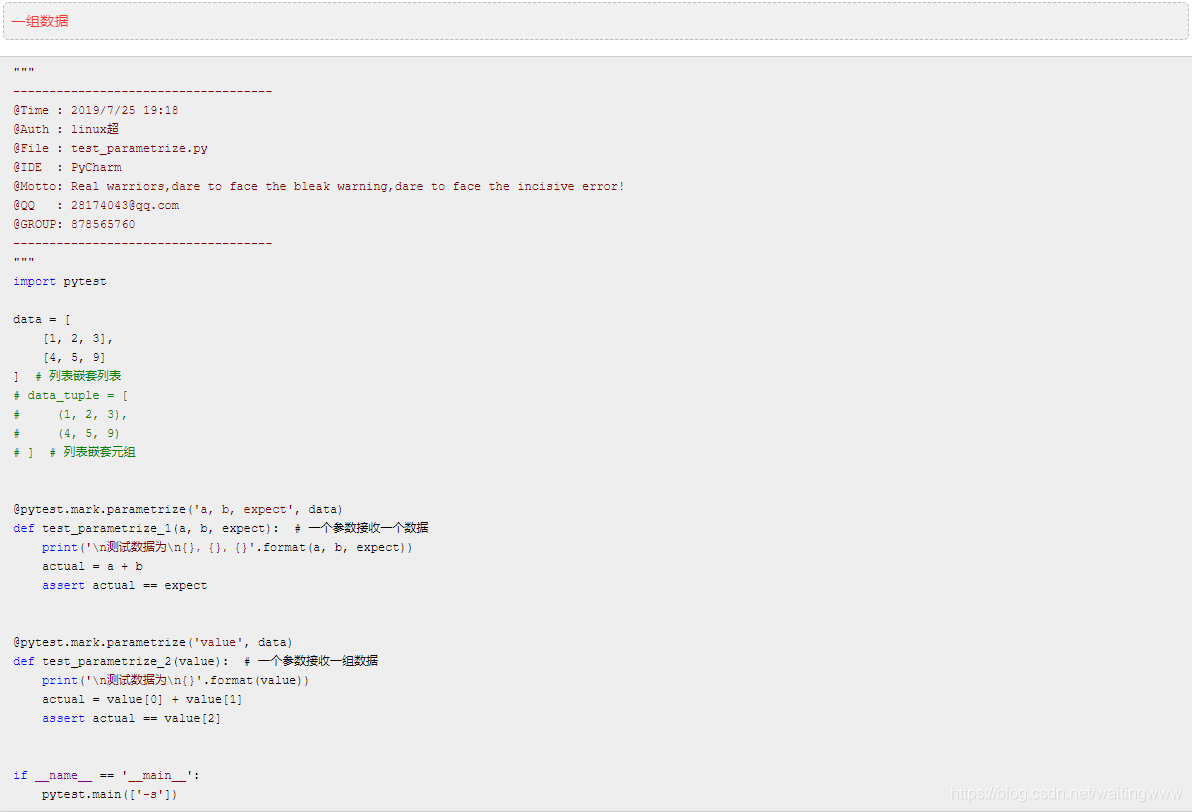Click the '@Time : 2019/7/25 19:18' line
The width and height of the screenshot is (1192, 812).
[x=96, y=110]
